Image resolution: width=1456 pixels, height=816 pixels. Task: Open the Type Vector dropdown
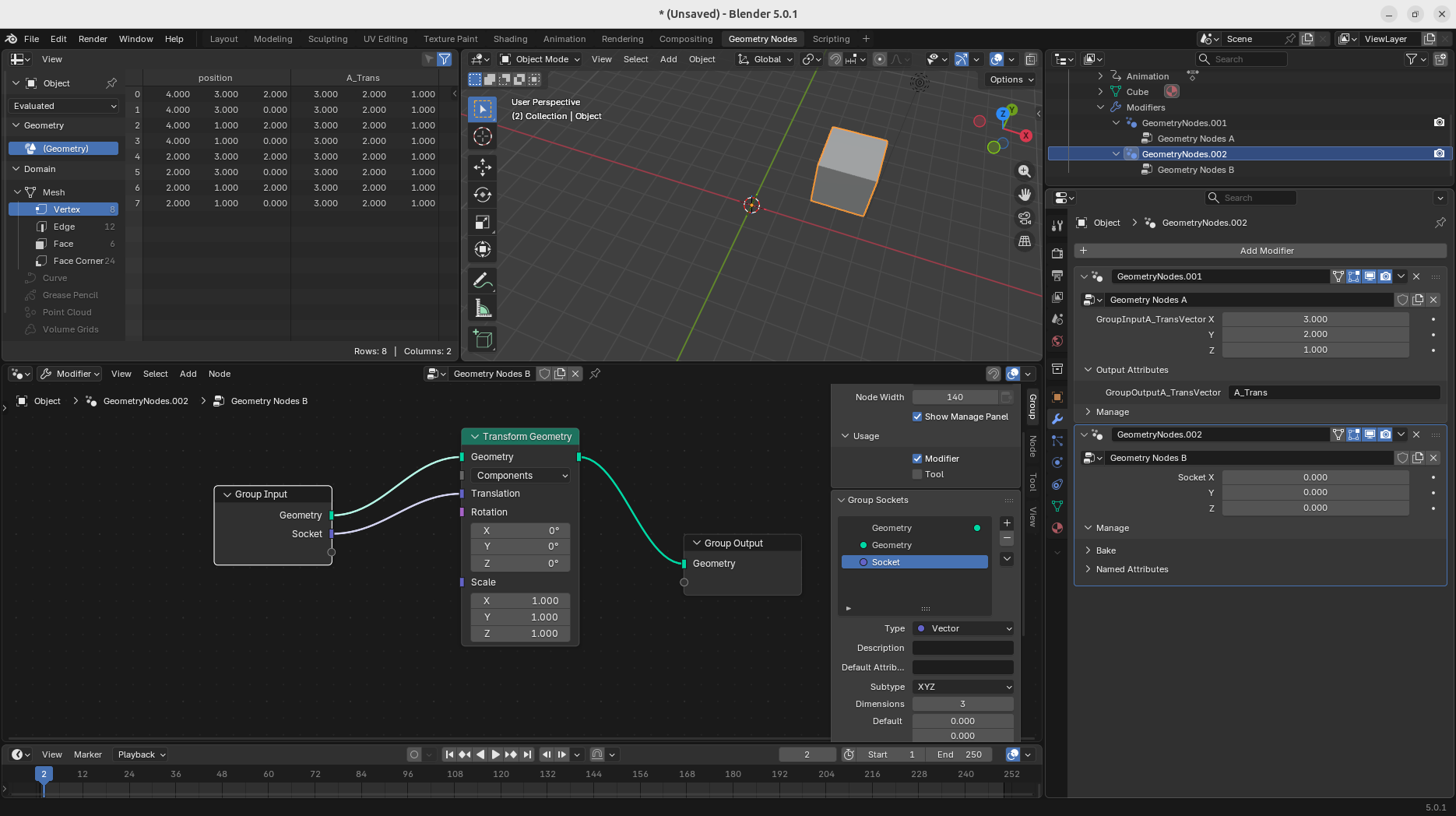(x=963, y=628)
